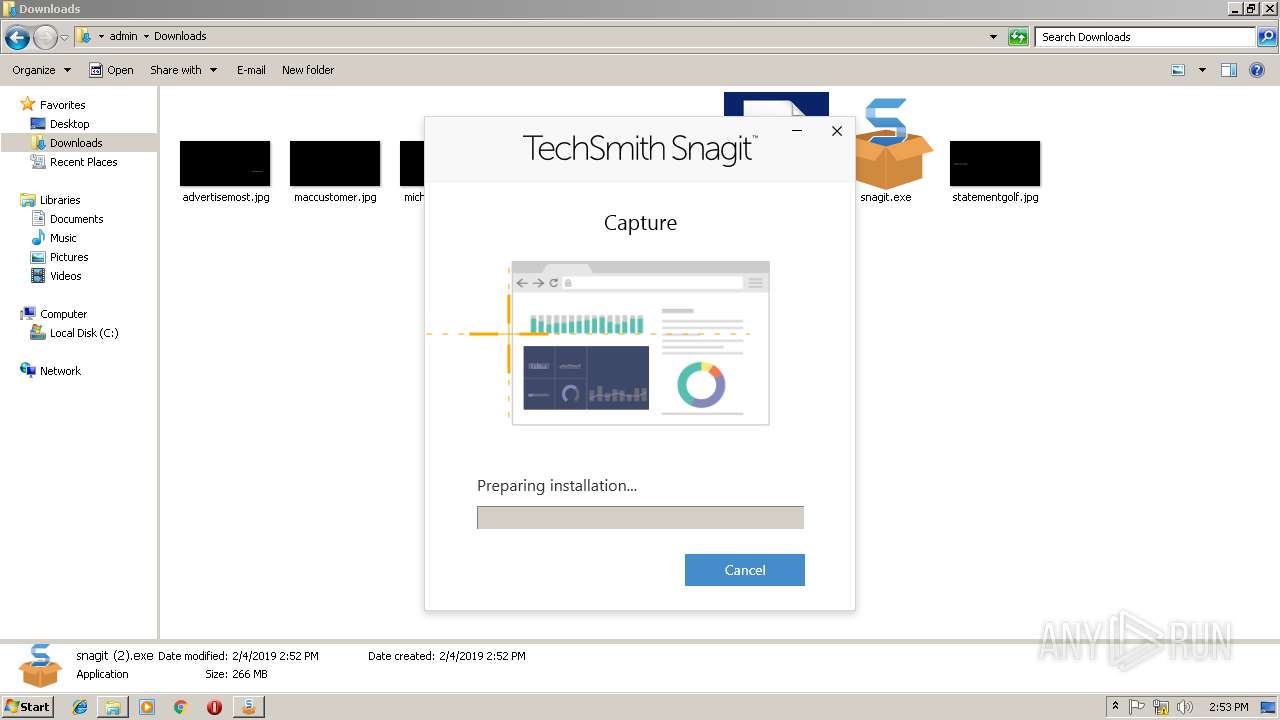Open the Organize menu
The height and width of the screenshot is (720, 1280).
point(42,70)
